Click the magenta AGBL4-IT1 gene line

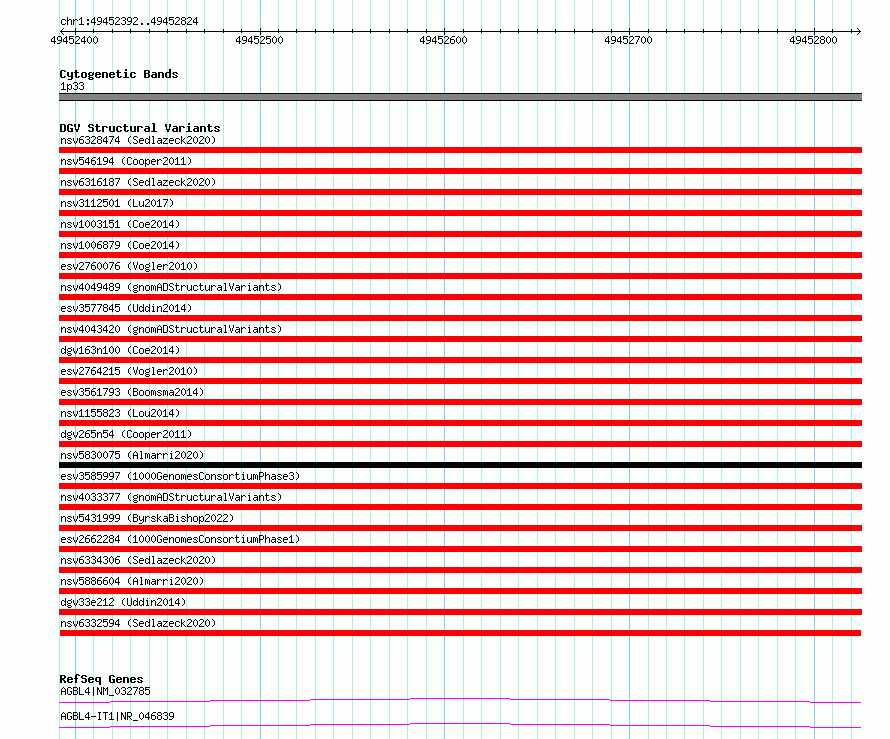(x=460, y=724)
